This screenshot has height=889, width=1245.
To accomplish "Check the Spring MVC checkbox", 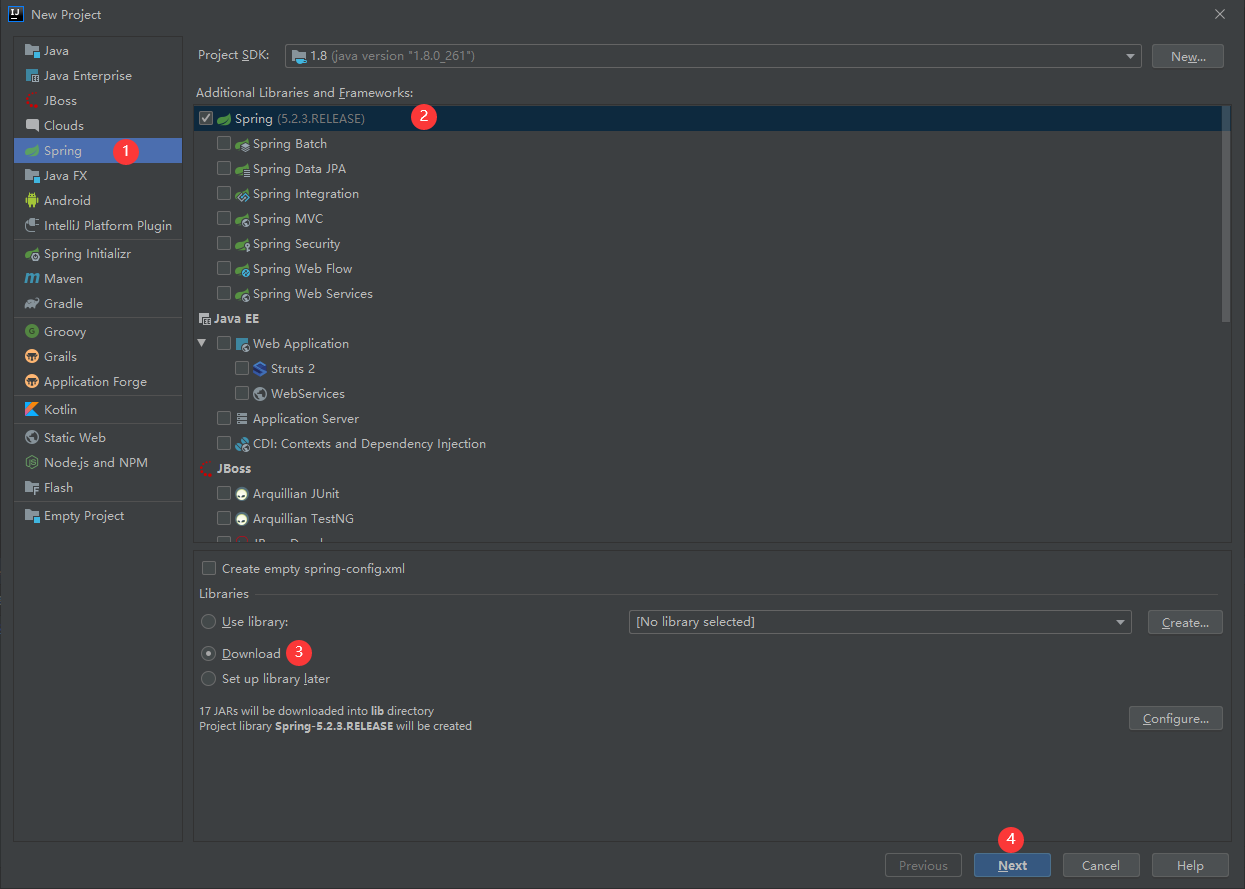I will (x=224, y=218).
